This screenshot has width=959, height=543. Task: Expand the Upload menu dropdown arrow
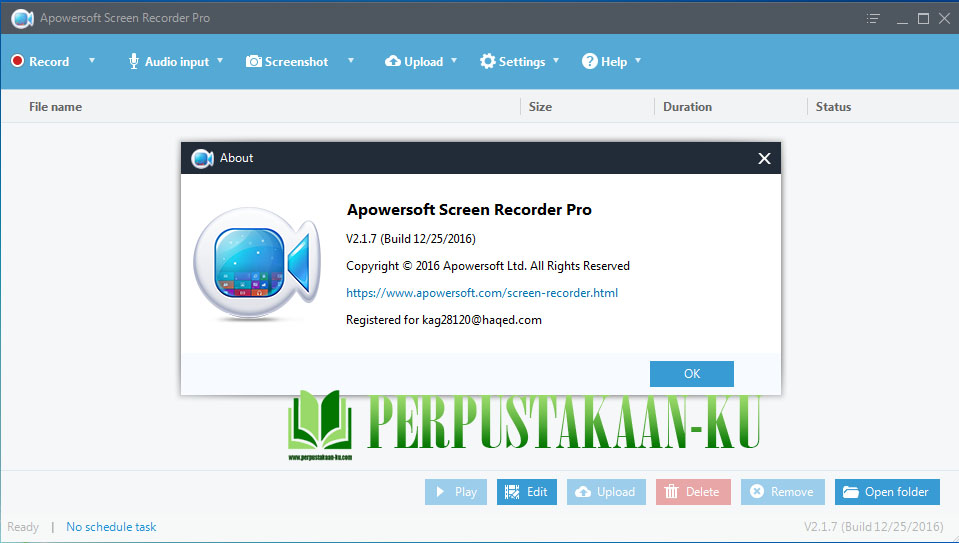tap(454, 61)
